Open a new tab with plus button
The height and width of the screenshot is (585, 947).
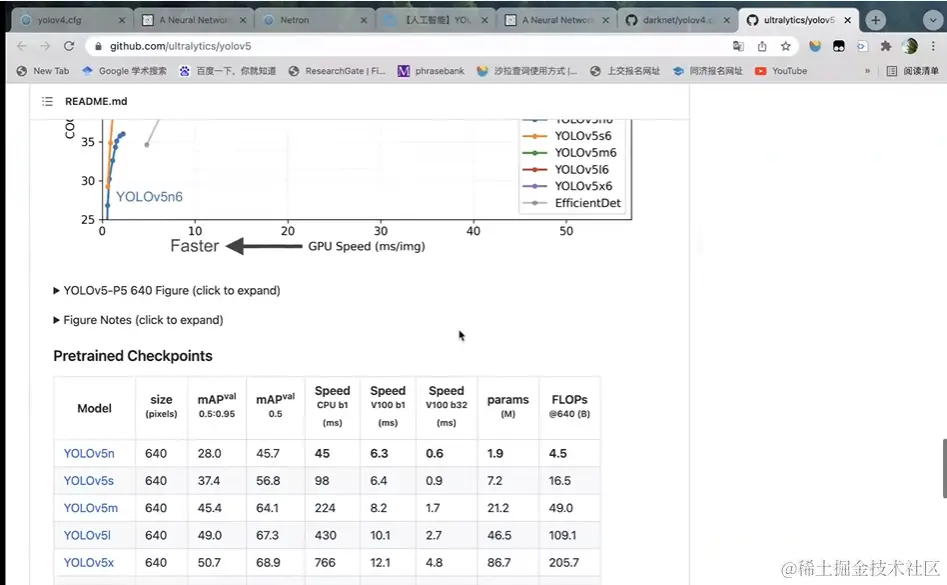click(x=875, y=20)
